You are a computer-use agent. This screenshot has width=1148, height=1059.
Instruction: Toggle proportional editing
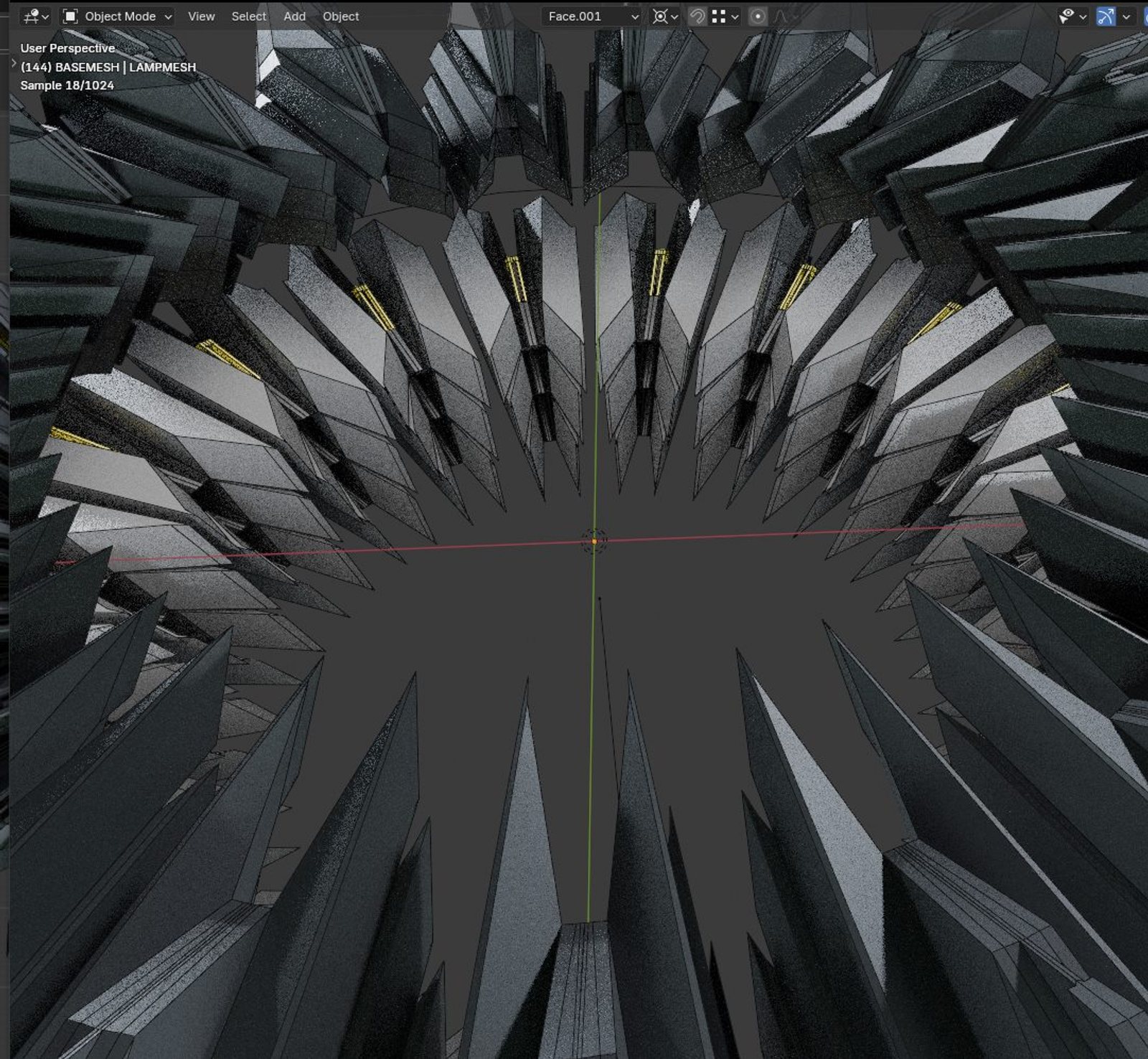(x=758, y=16)
